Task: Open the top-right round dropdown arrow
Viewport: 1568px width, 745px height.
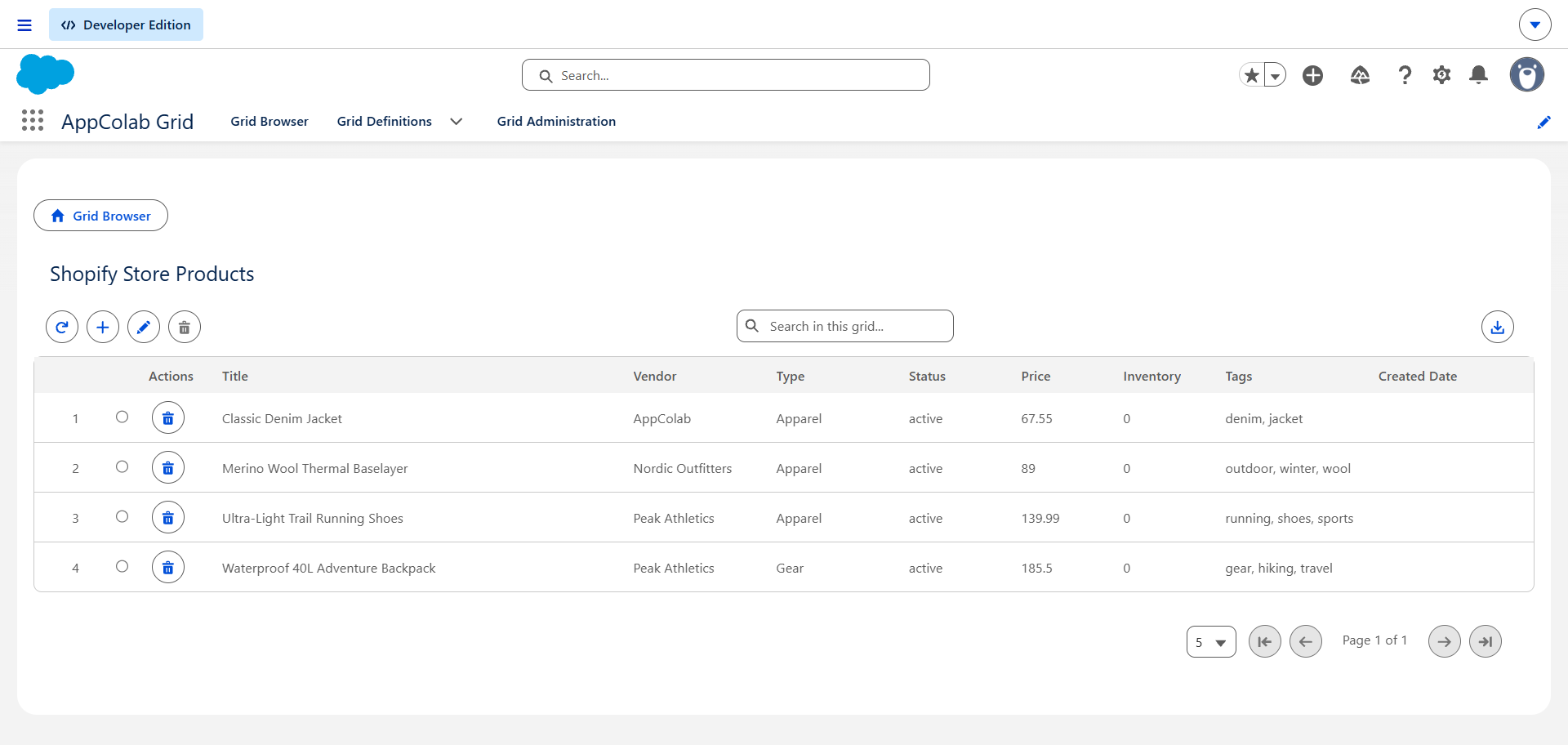Action: tap(1535, 25)
